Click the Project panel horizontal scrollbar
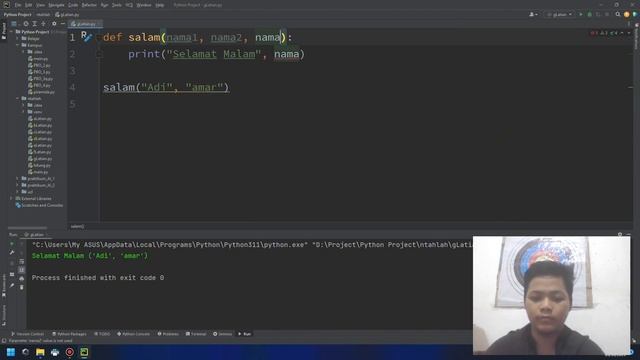Image resolution: width=640 pixels, height=360 pixels. click(27, 228)
